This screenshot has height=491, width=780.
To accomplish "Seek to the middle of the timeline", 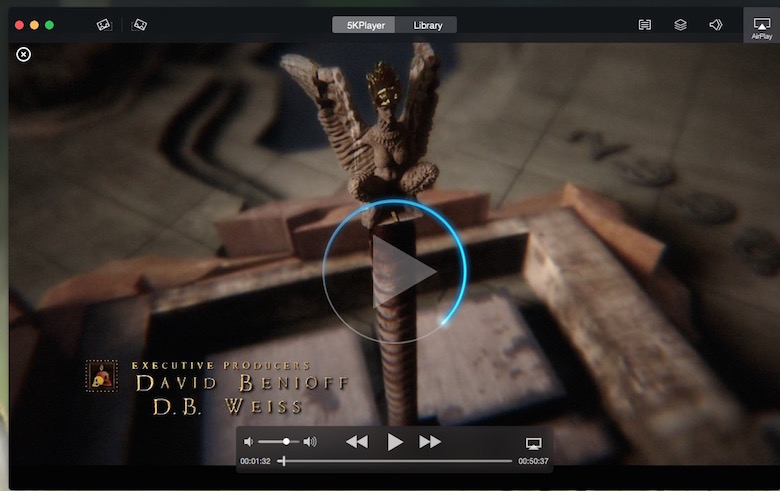I will pyautogui.click(x=395, y=461).
